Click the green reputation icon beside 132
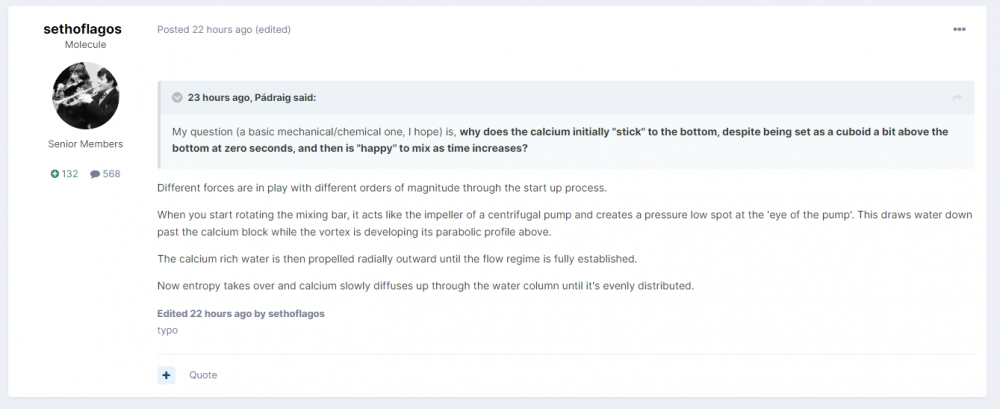 click(x=55, y=174)
